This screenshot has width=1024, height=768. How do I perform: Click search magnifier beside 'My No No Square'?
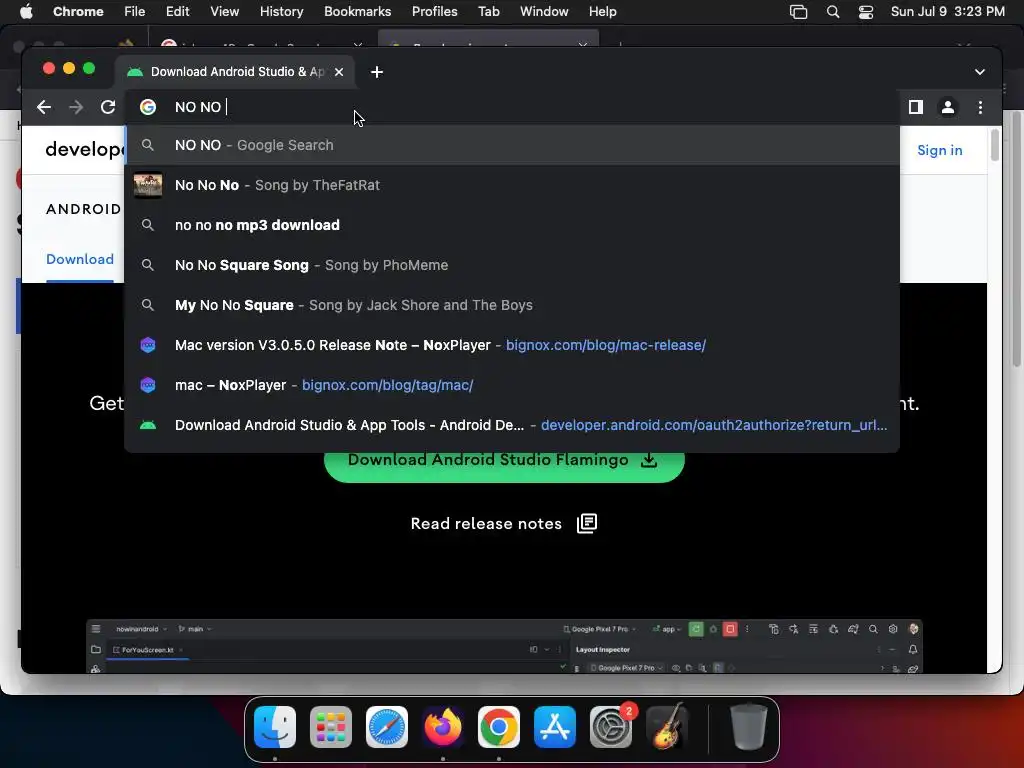[x=148, y=305]
